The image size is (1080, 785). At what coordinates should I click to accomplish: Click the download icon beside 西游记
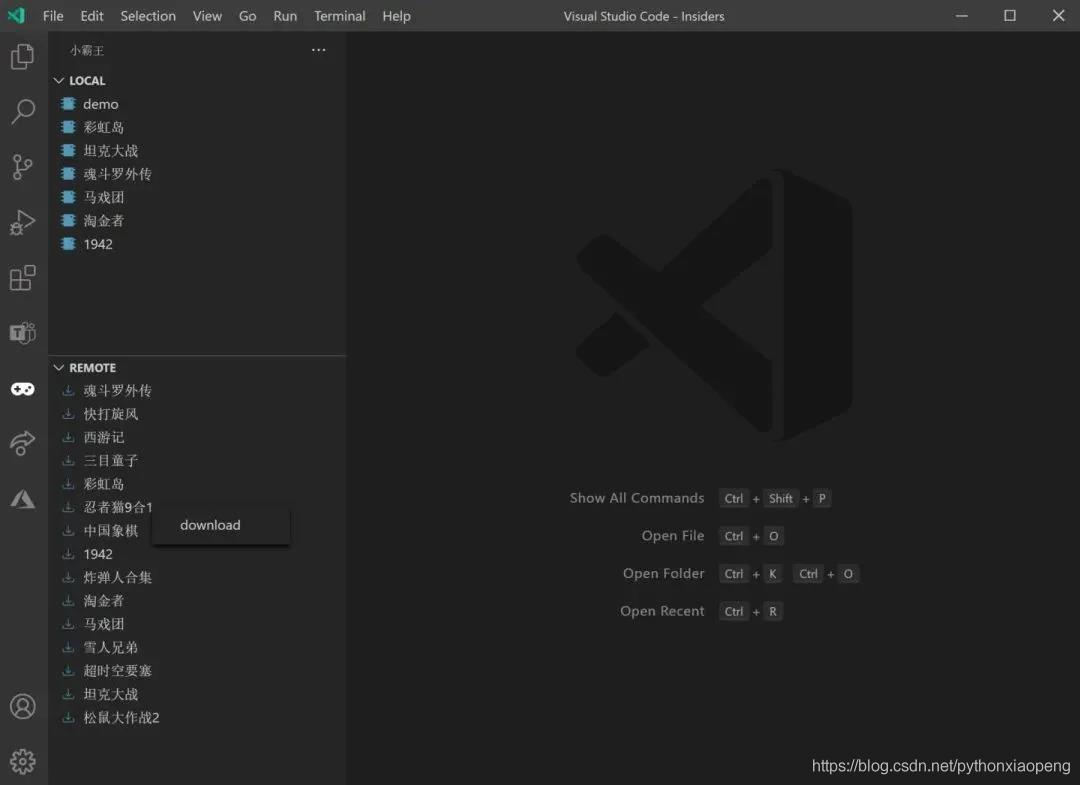click(x=68, y=437)
